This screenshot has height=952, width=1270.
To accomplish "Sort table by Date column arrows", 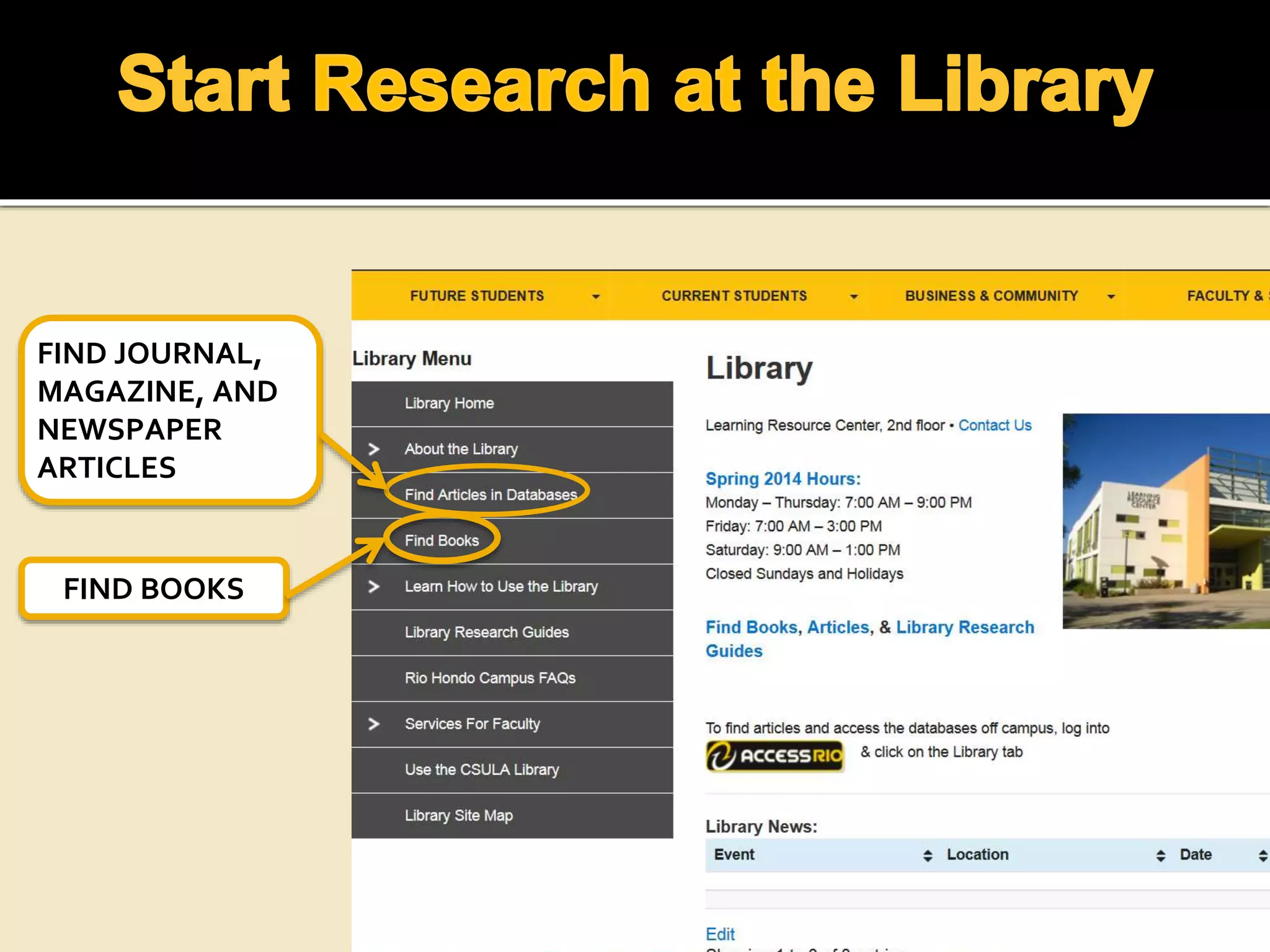I will (x=1263, y=856).
